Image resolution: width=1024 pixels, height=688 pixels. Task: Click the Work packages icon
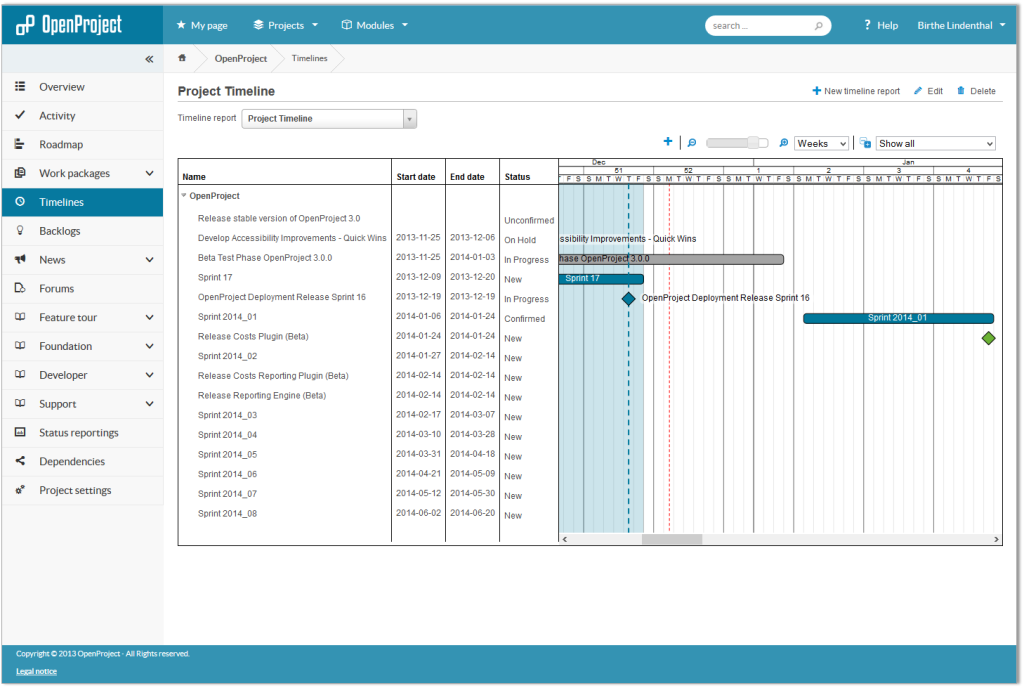[20, 172]
